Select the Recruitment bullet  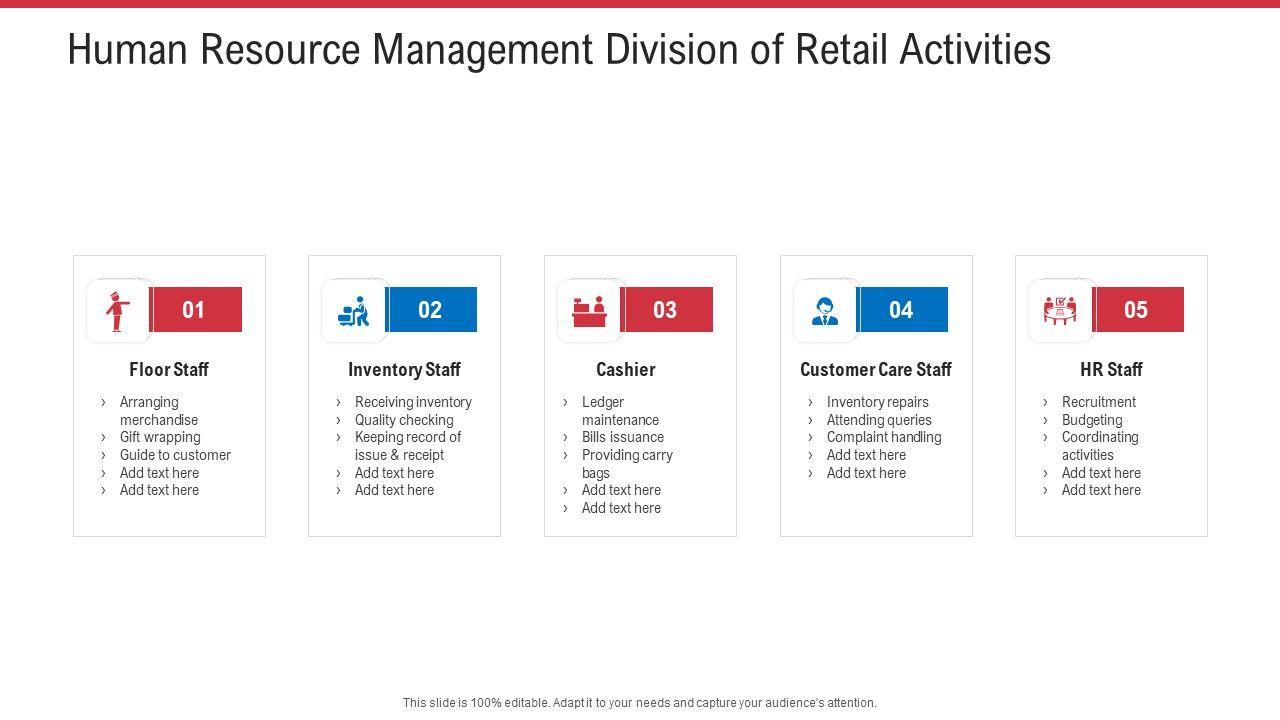1099,402
